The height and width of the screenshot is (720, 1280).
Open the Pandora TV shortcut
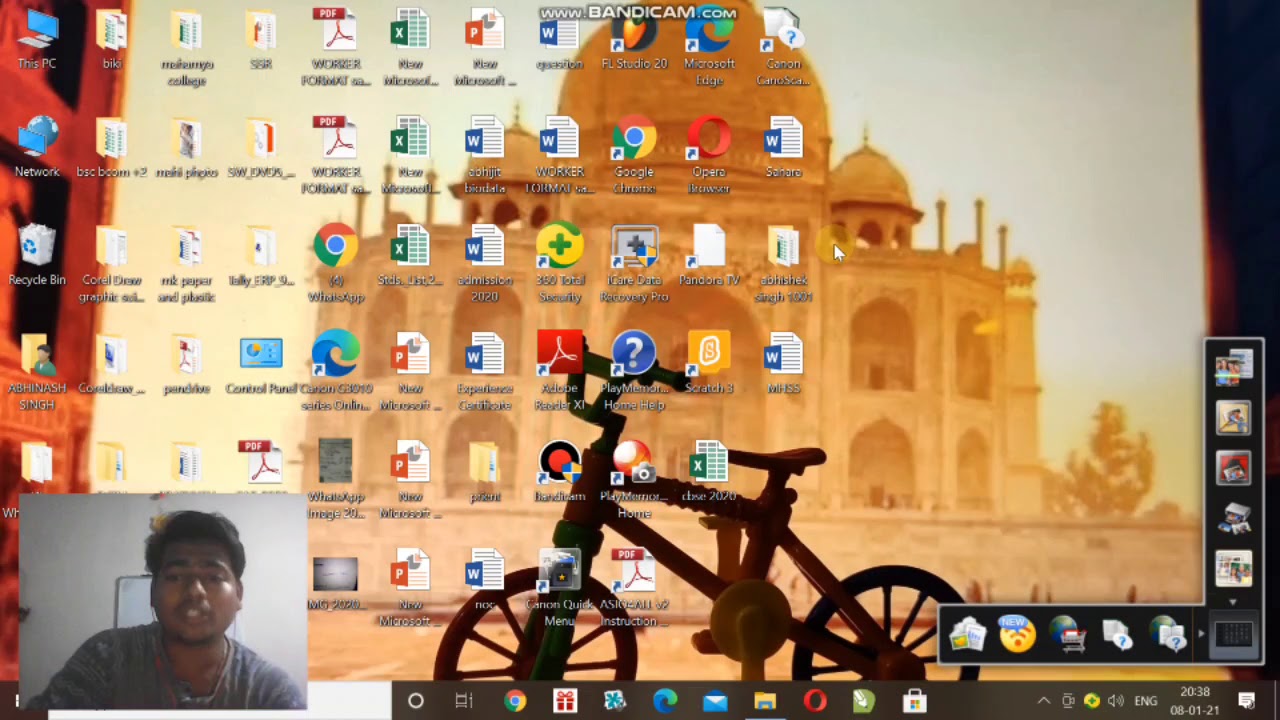pyautogui.click(x=709, y=256)
